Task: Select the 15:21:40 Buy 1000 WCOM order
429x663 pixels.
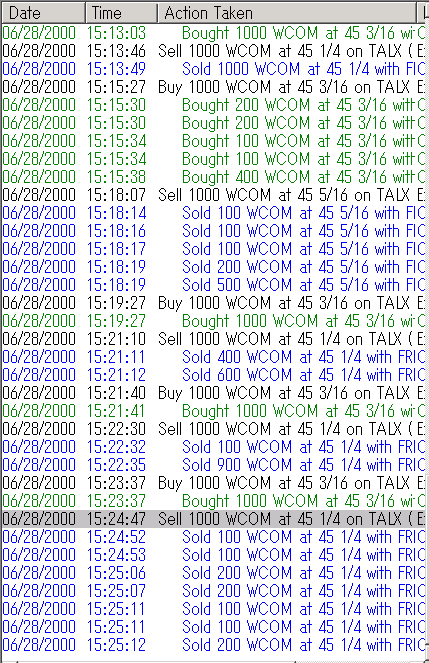Action: 214,393
